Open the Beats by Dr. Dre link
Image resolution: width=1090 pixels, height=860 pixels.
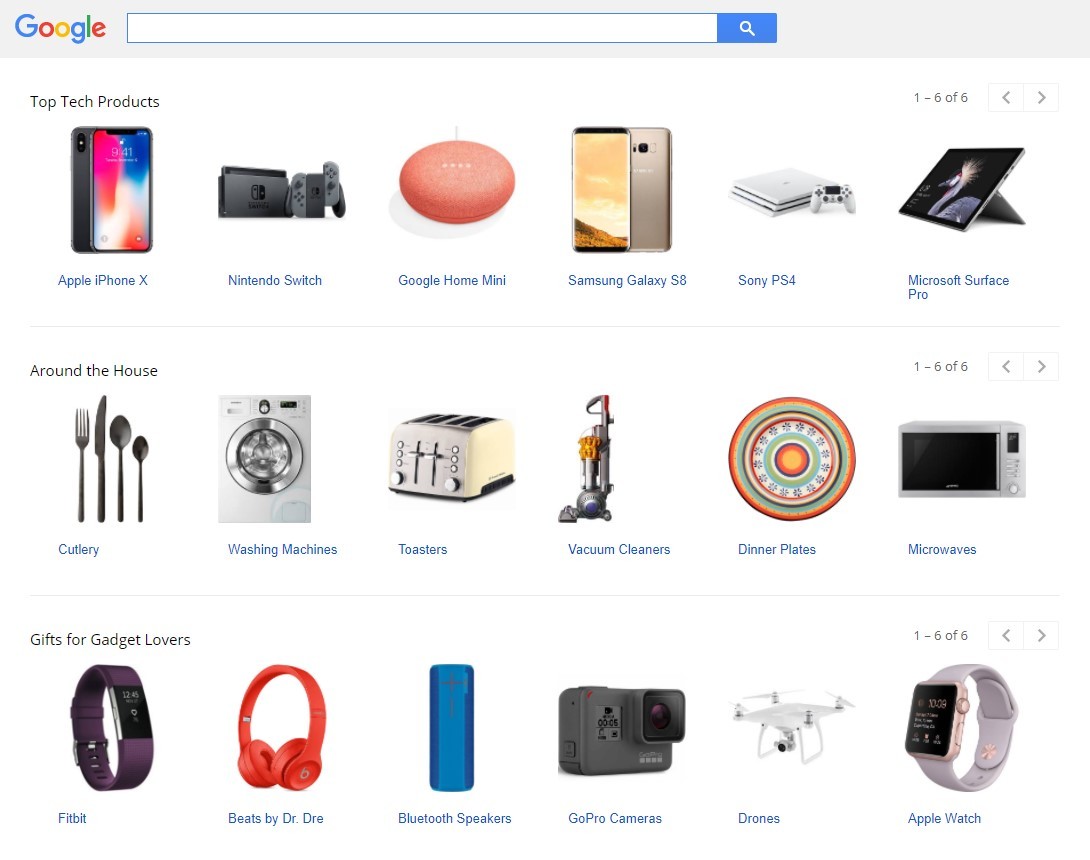[x=275, y=818]
